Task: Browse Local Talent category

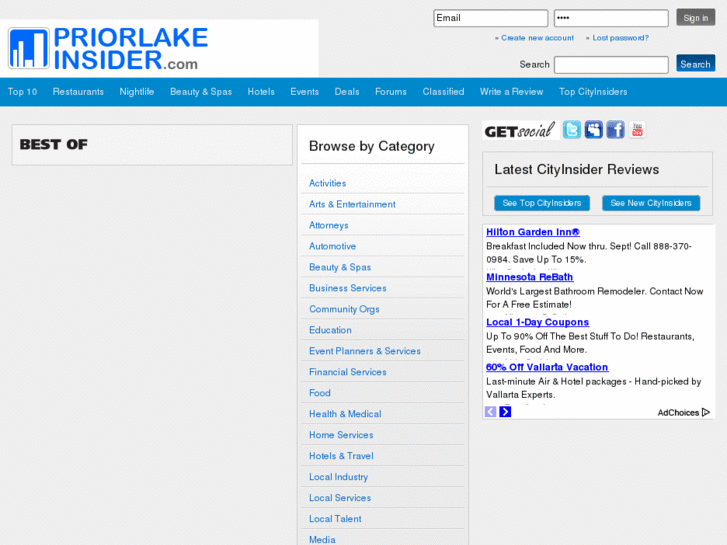Action: pyautogui.click(x=335, y=519)
